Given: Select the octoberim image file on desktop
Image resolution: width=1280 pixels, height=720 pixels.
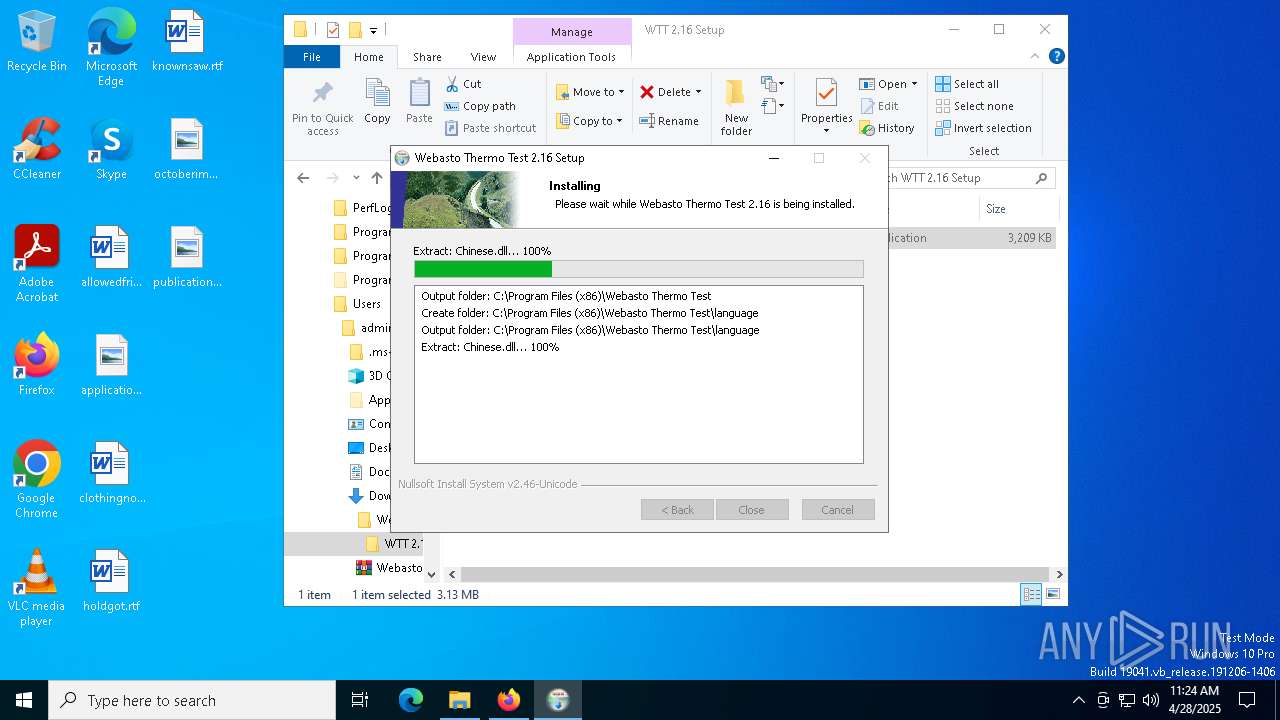Looking at the screenshot, I should tap(187, 150).
